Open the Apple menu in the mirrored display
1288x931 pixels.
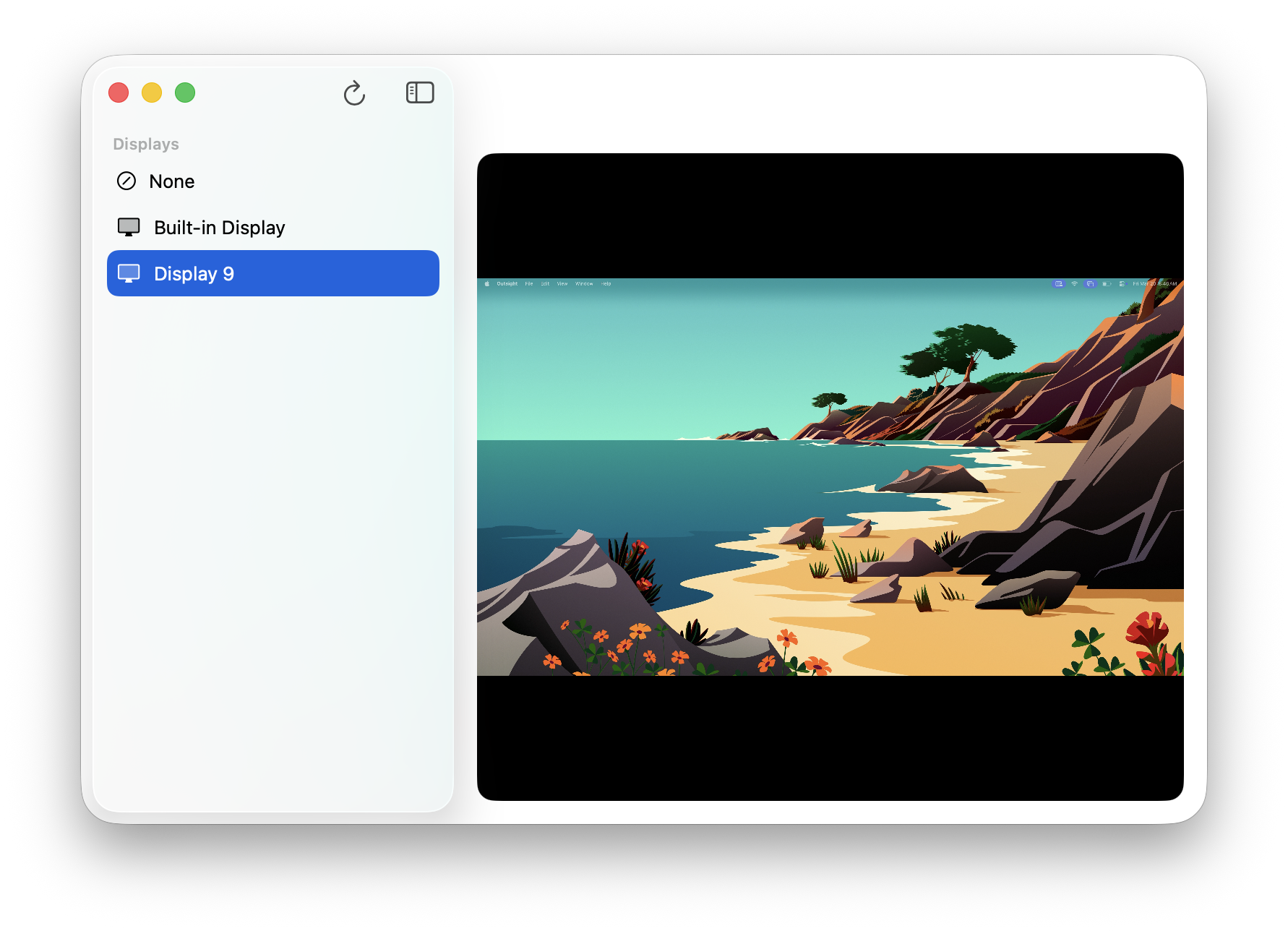487,284
